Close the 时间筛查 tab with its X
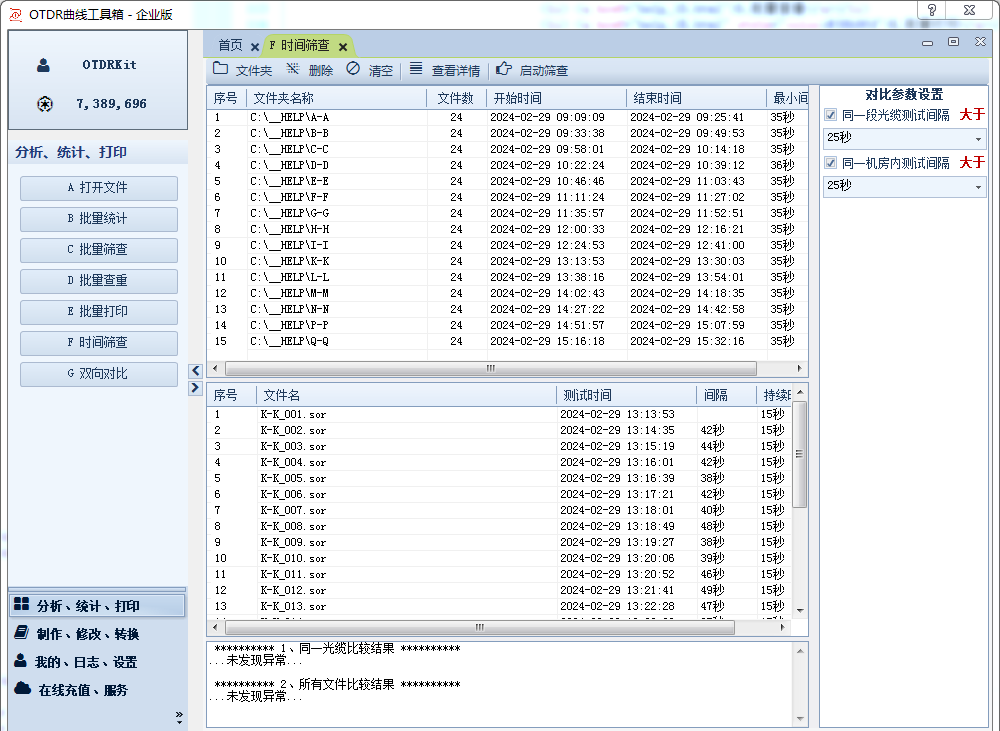This screenshot has height=731, width=1000. point(343,47)
